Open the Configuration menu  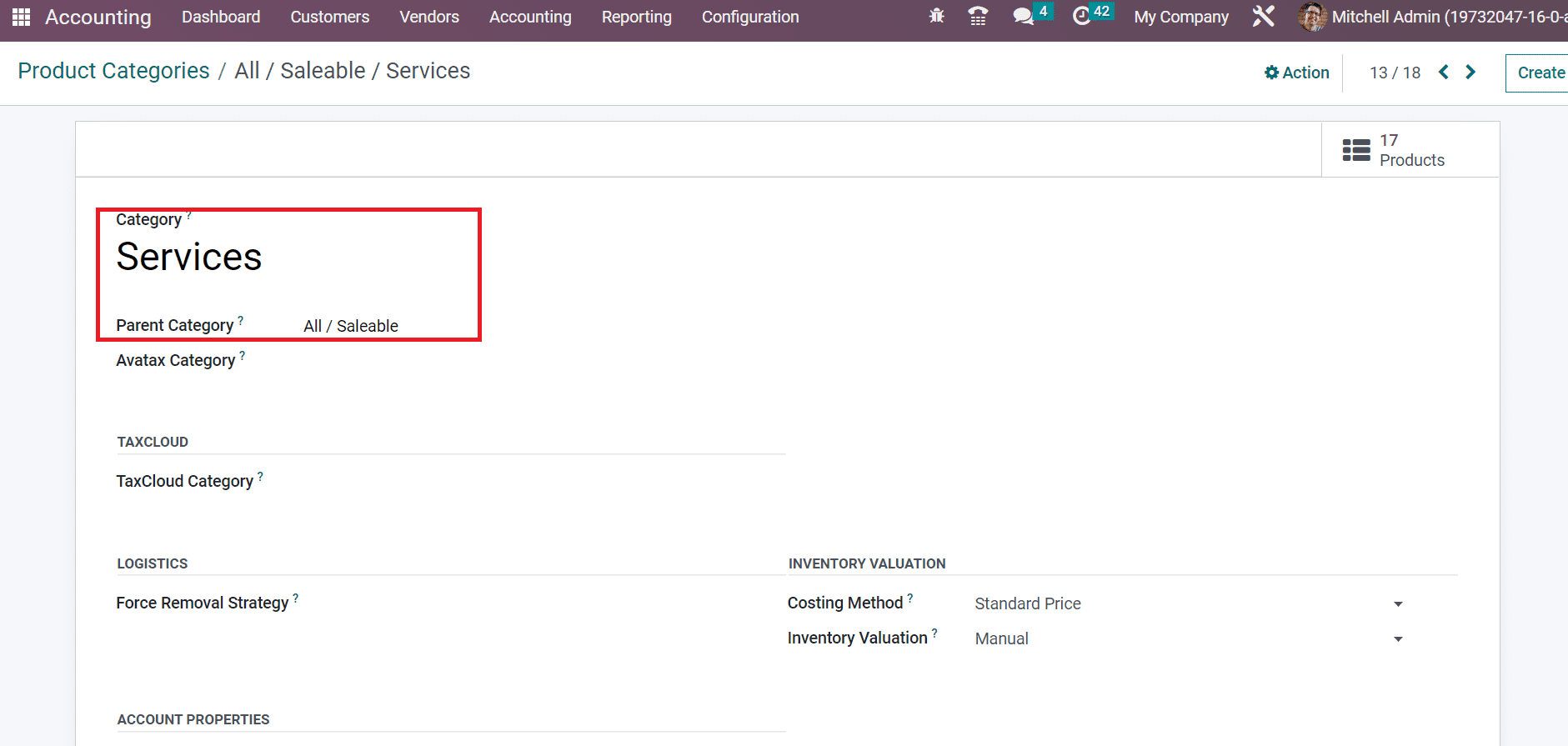pos(750,17)
